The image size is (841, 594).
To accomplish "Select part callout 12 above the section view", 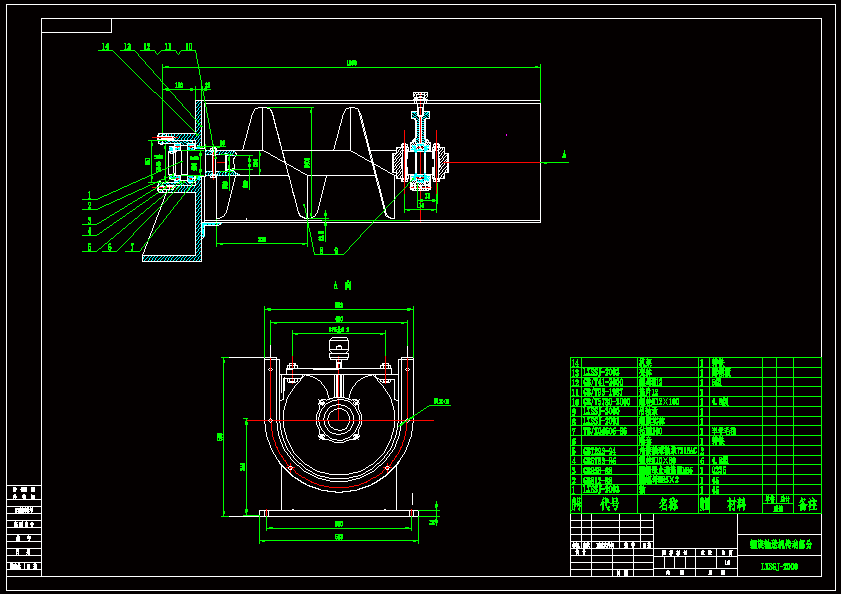I will coord(146,47).
